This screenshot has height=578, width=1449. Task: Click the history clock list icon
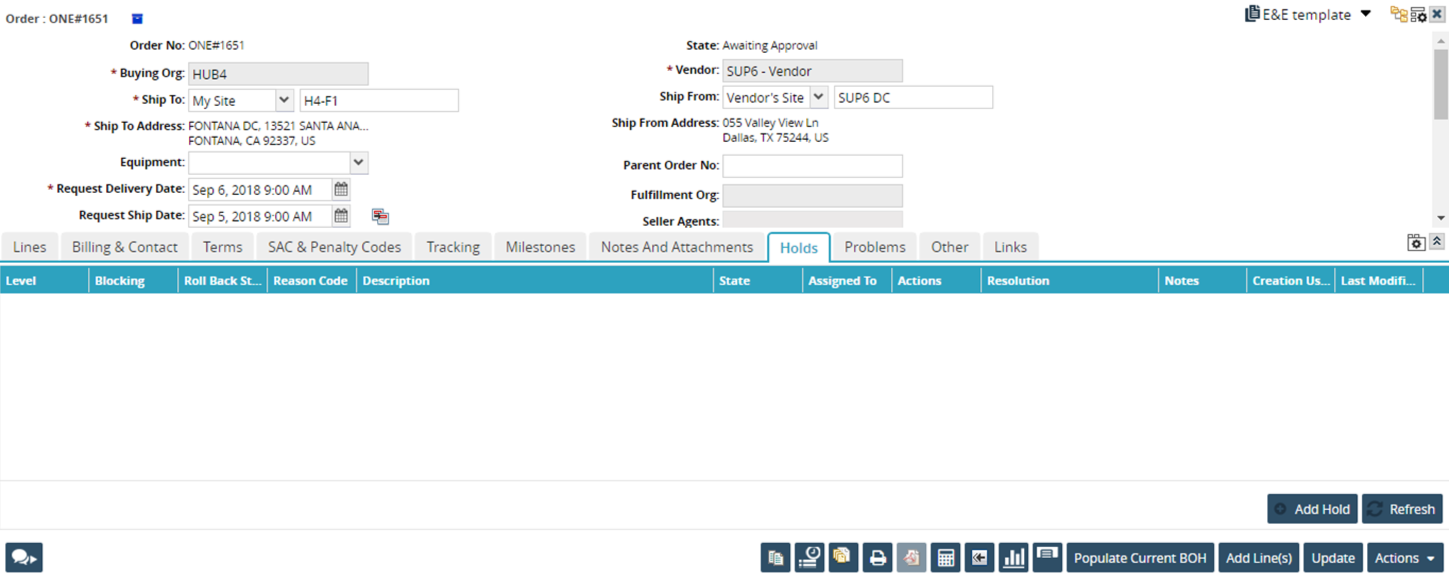(x=809, y=558)
